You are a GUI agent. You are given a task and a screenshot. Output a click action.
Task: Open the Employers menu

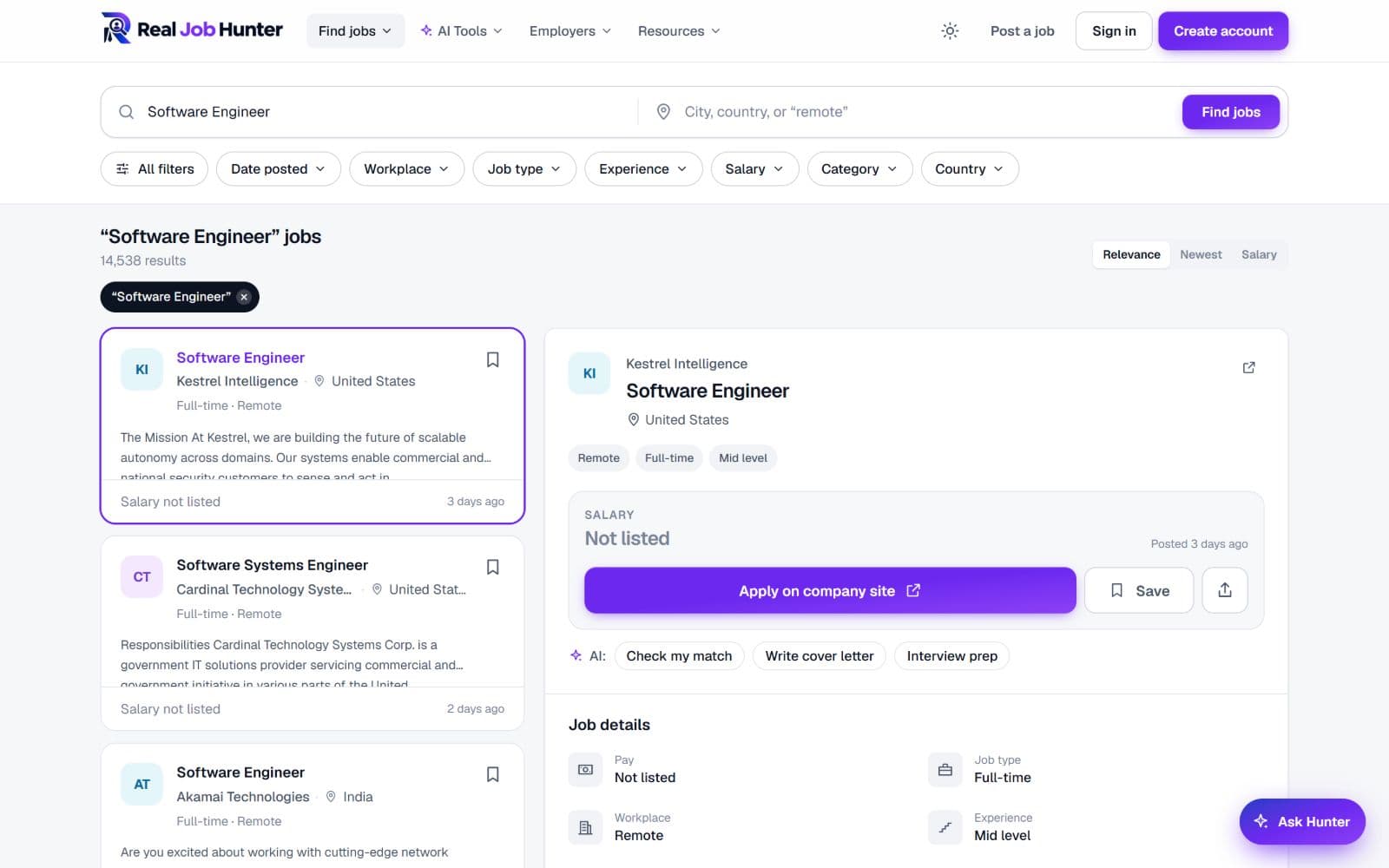click(570, 31)
